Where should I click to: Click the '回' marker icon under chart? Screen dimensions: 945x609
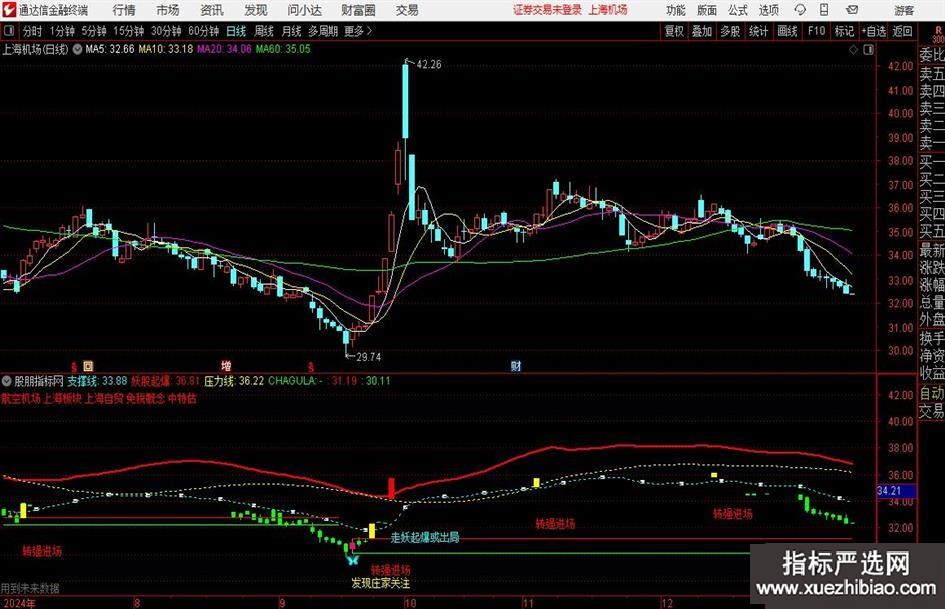click(88, 365)
